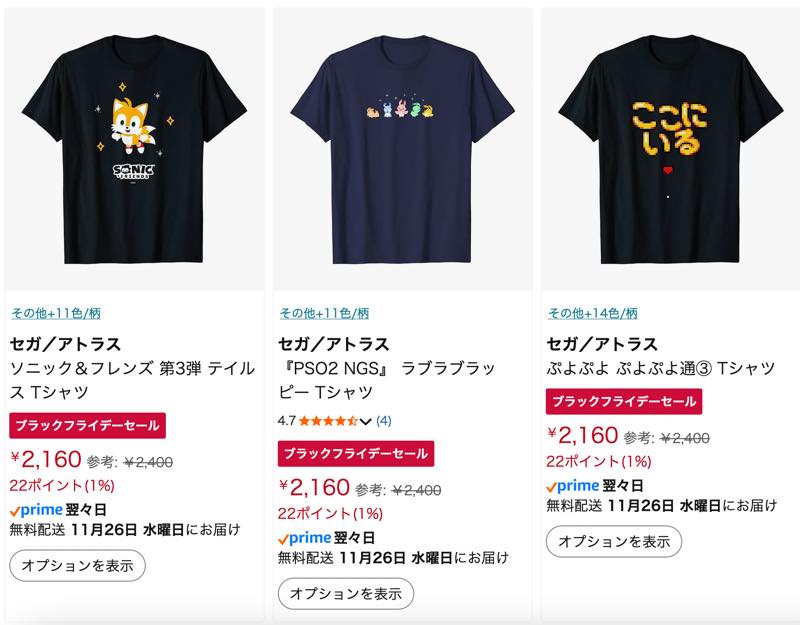Open the ここにいる Puyo Puyo T-shirt image
This screenshot has height=625, width=800.
pos(671,149)
